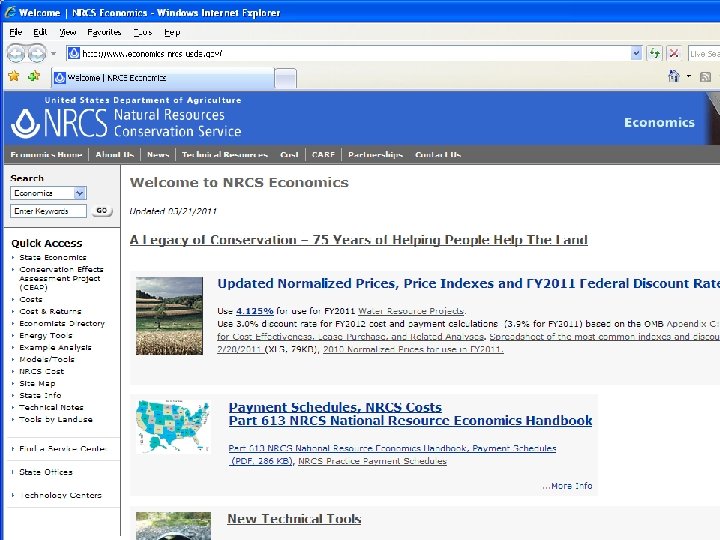
Task: Open Technology Centers sidebar link
Action: click(x=61, y=495)
